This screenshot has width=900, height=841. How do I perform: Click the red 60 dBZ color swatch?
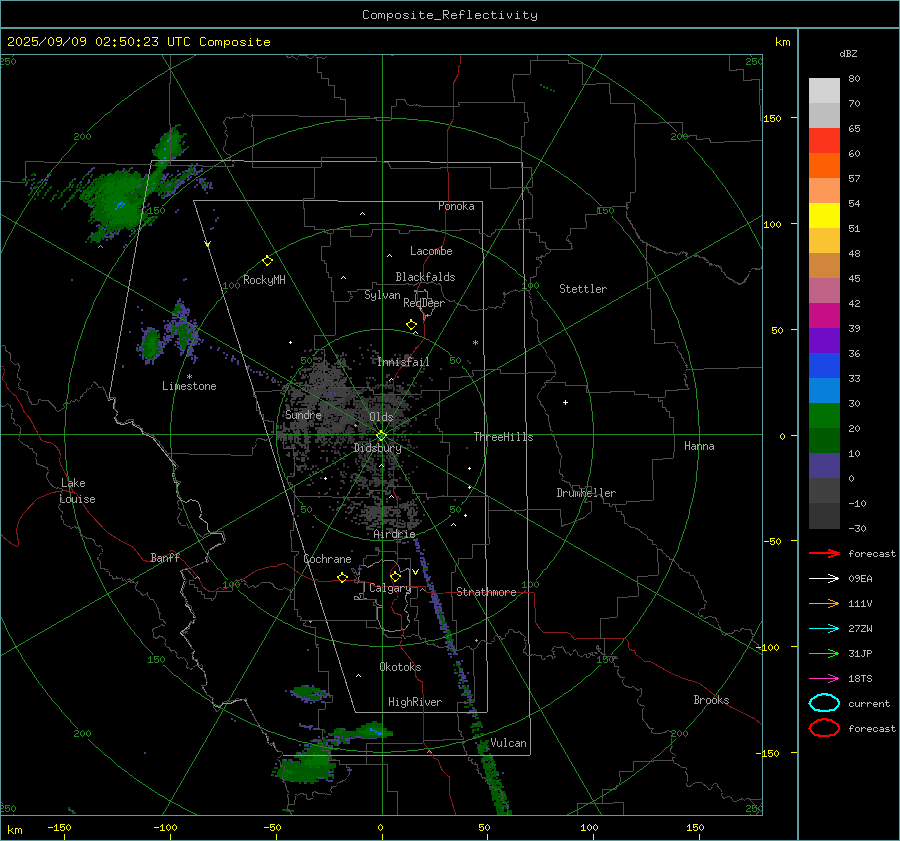click(x=824, y=141)
